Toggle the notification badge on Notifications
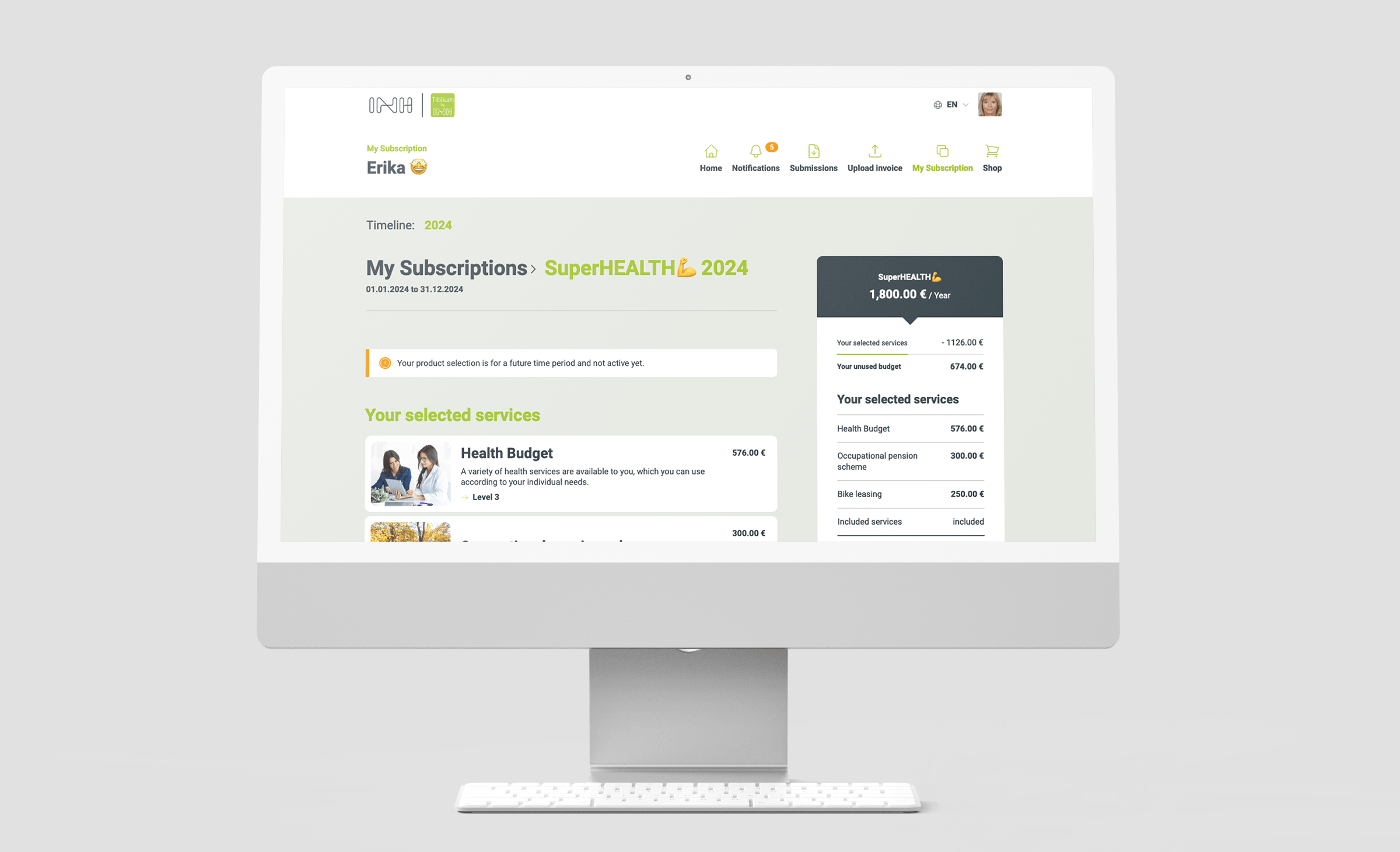1400x852 pixels. coord(772,147)
